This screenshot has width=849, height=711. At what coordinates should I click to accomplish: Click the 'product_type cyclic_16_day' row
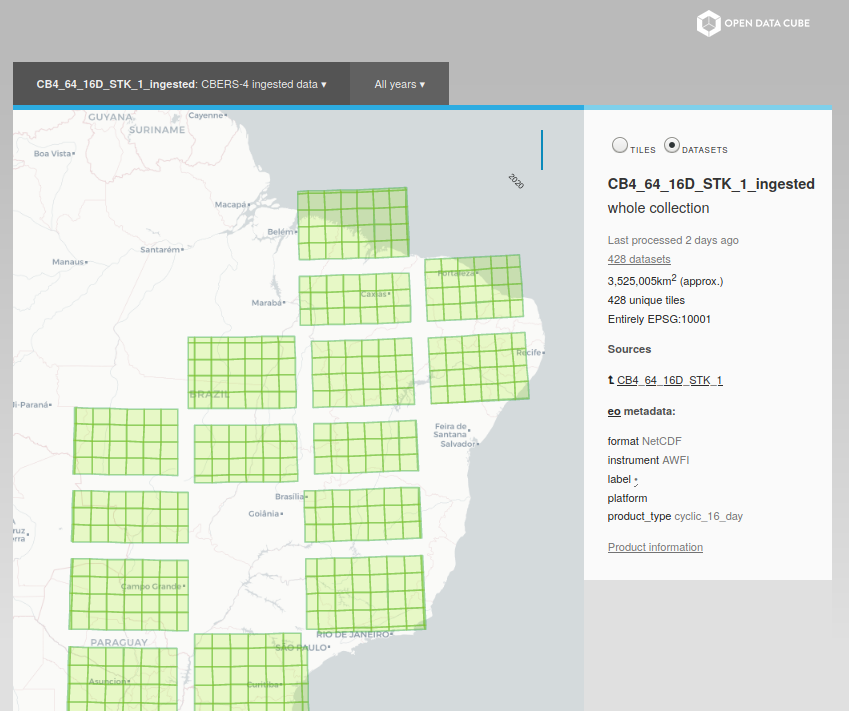coord(675,517)
